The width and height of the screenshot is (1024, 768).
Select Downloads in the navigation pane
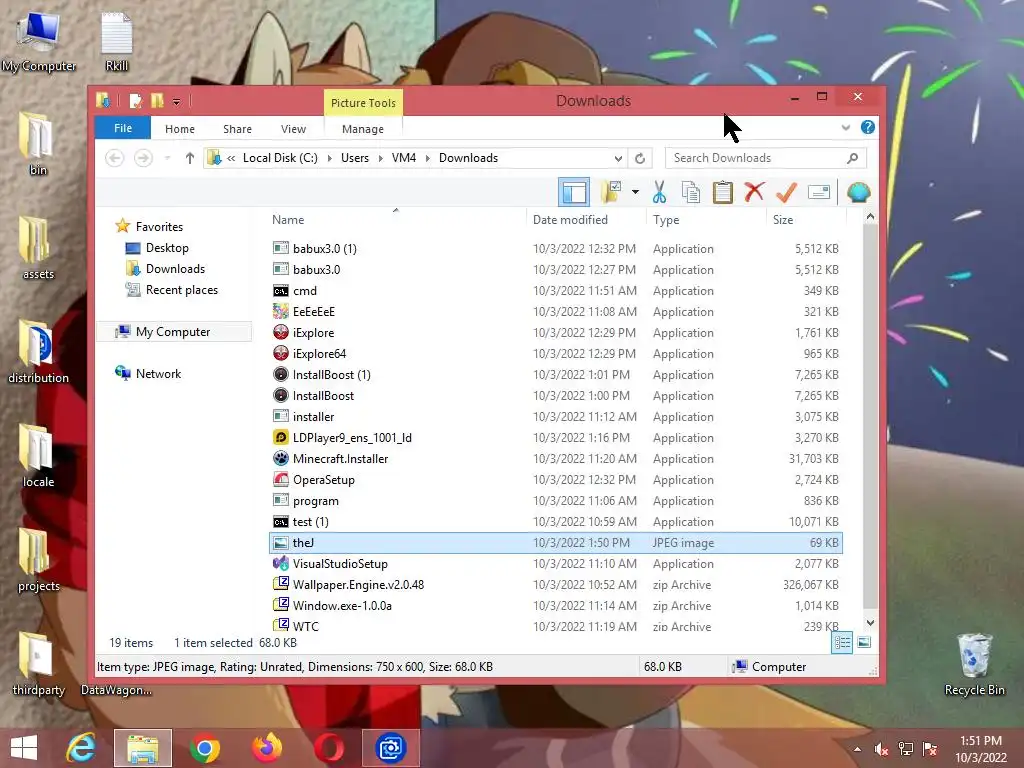click(175, 269)
